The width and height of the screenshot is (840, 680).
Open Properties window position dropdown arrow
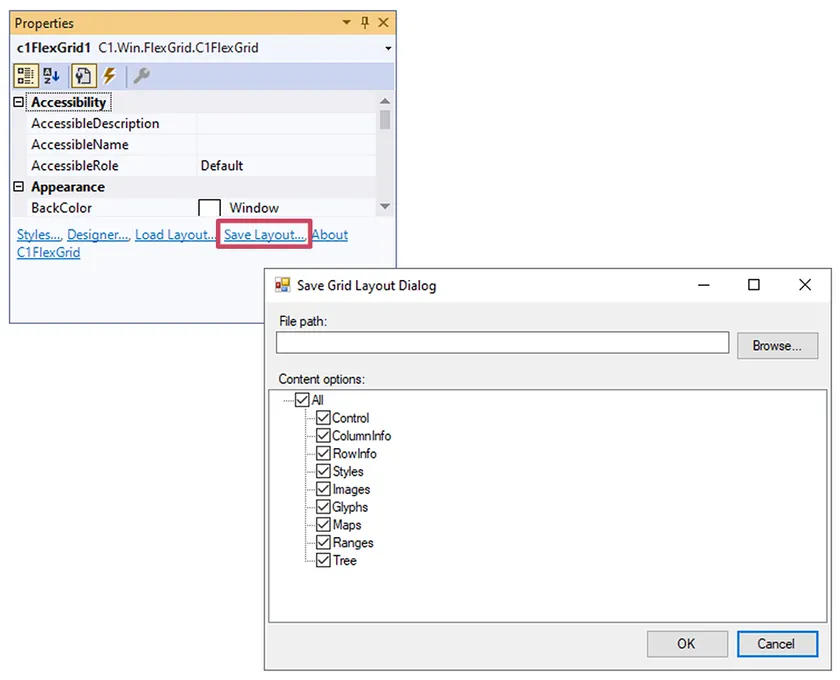click(347, 22)
